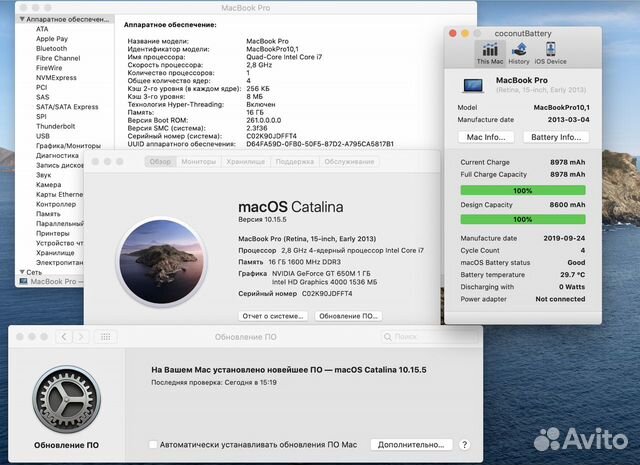Click the hardware UUID value
640x465 pixels.
coord(320,144)
